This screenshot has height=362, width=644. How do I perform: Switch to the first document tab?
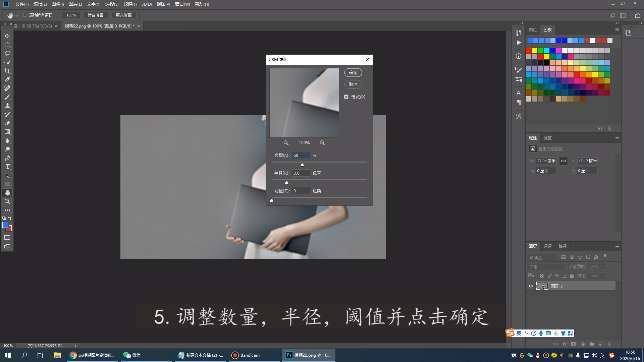click(x=34, y=26)
